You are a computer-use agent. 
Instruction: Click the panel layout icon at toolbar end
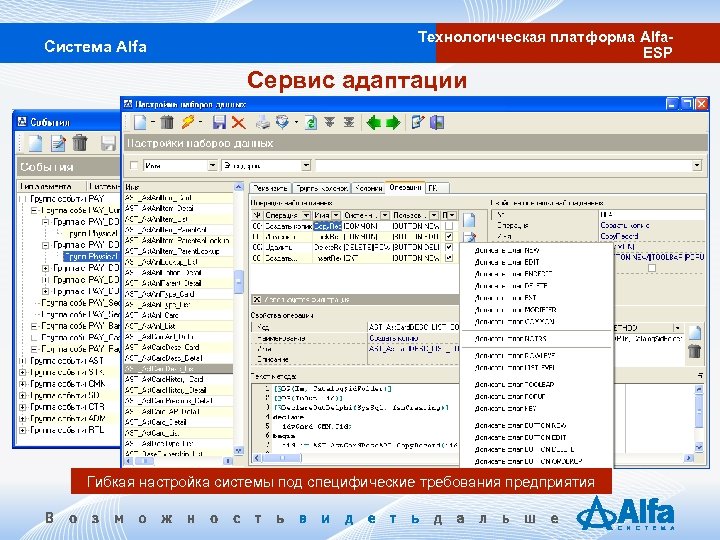tap(437, 123)
